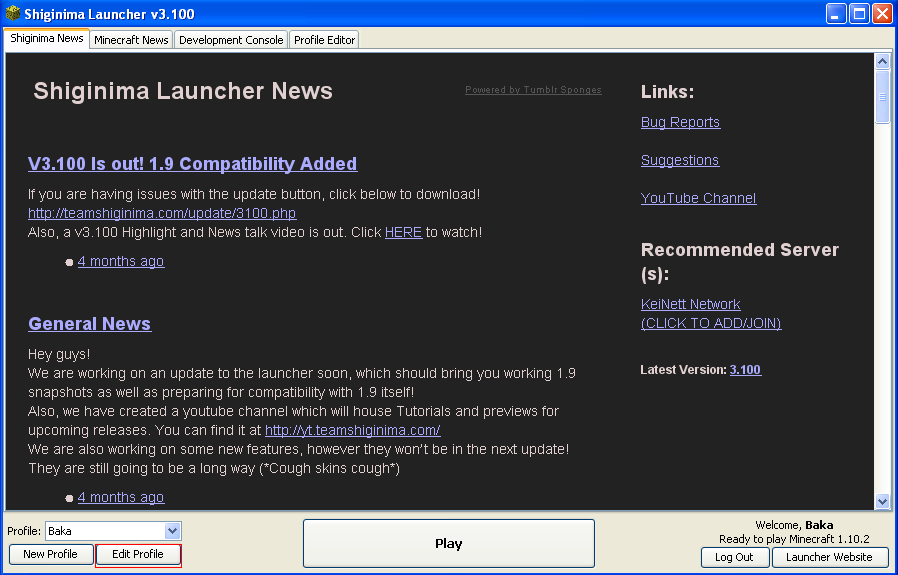Viewport: 898px width, 575px height.
Task: Click the Ready to play Minecraft 1.10.2 text
Action: pyautogui.click(x=794, y=539)
